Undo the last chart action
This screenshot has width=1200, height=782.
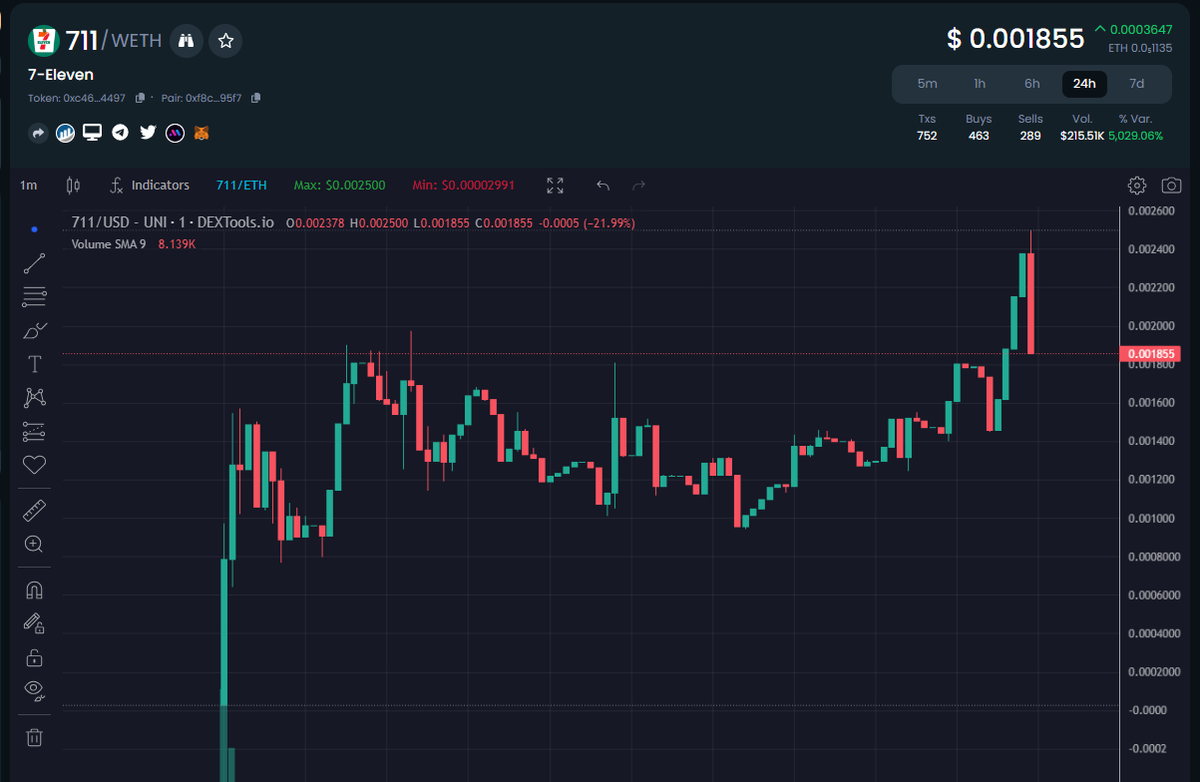coord(603,185)
